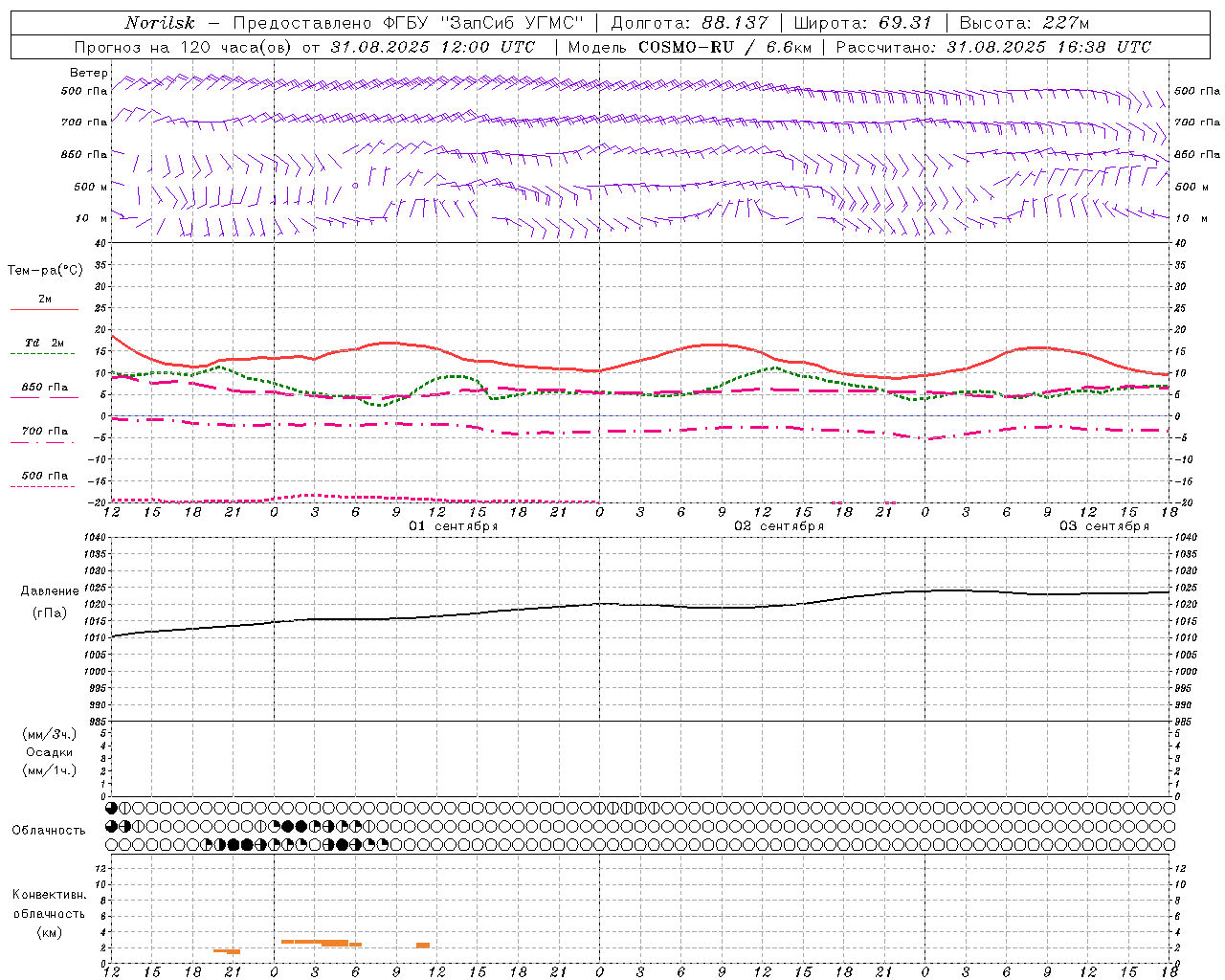This screenshot has height=980, width=1225.
Task: Click the Ветер wind panel label
Action: pyautogui.click(x=89, y=73)
